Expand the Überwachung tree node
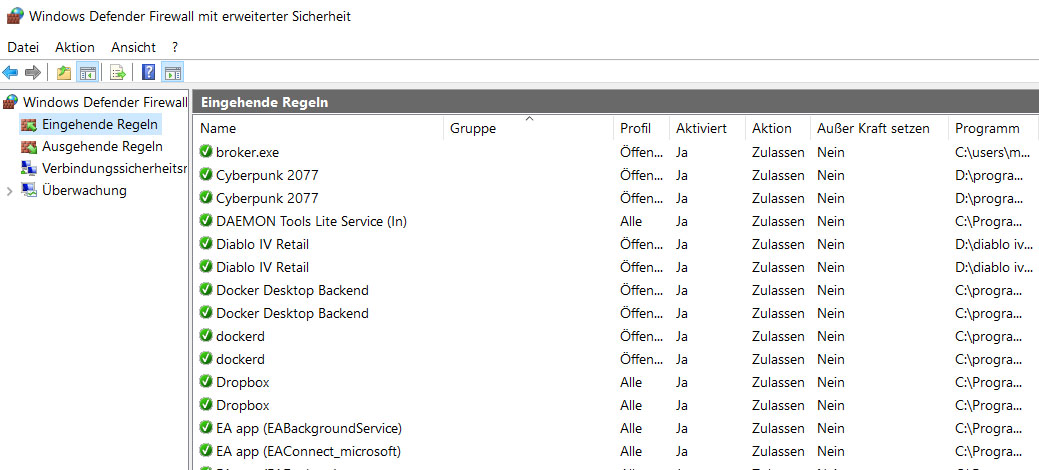The height and width of the screenshot is (470, 1039). tap(9, 191)
